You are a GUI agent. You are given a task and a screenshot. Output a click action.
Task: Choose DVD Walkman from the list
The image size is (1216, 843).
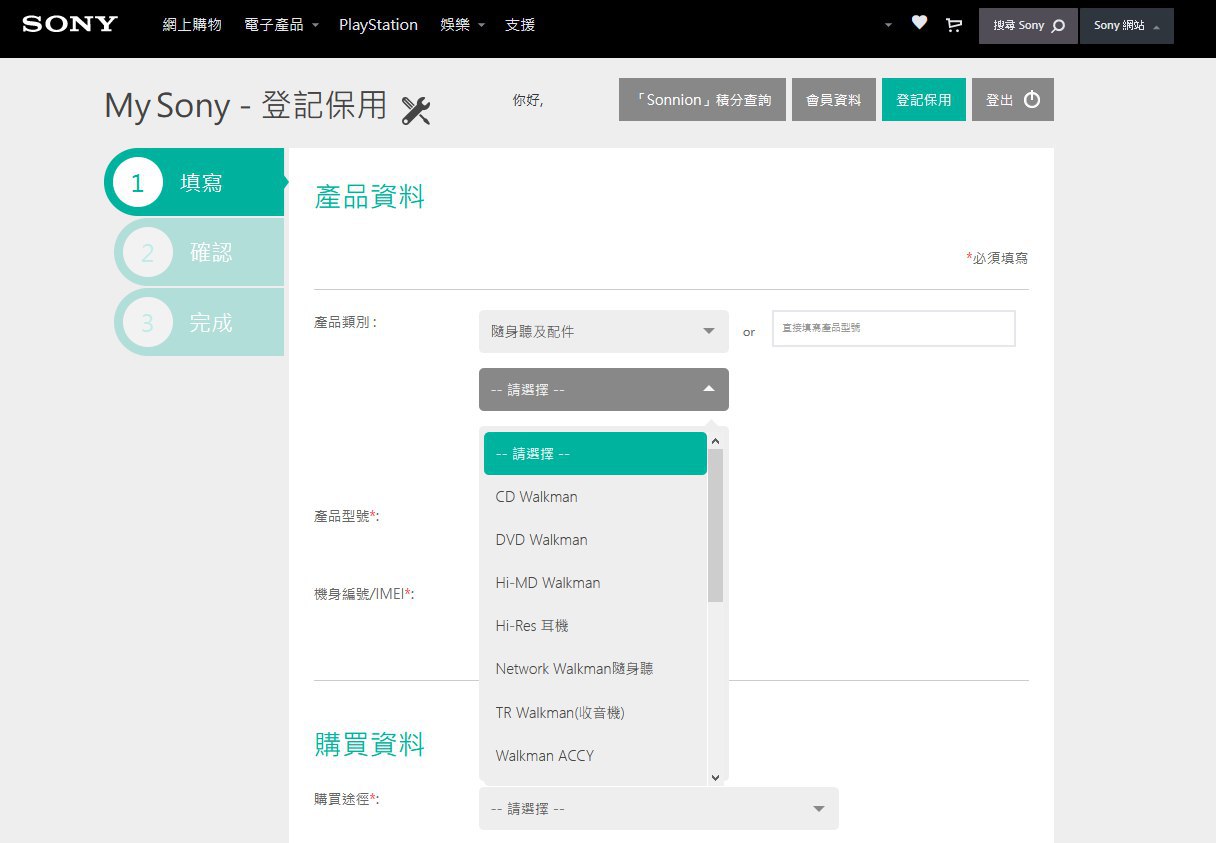[x=595, y=540]
